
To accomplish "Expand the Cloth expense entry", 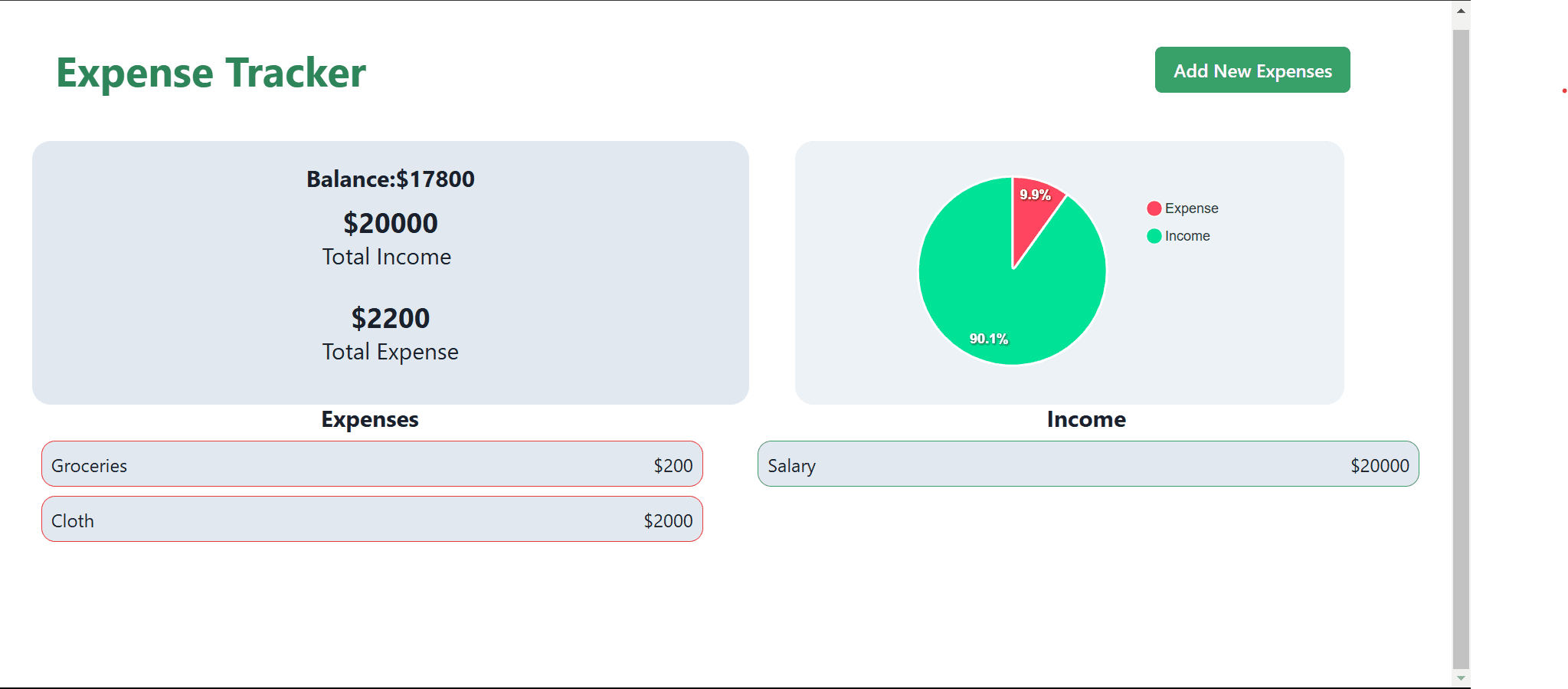I will pyautogui.click(x=372, y=519).
